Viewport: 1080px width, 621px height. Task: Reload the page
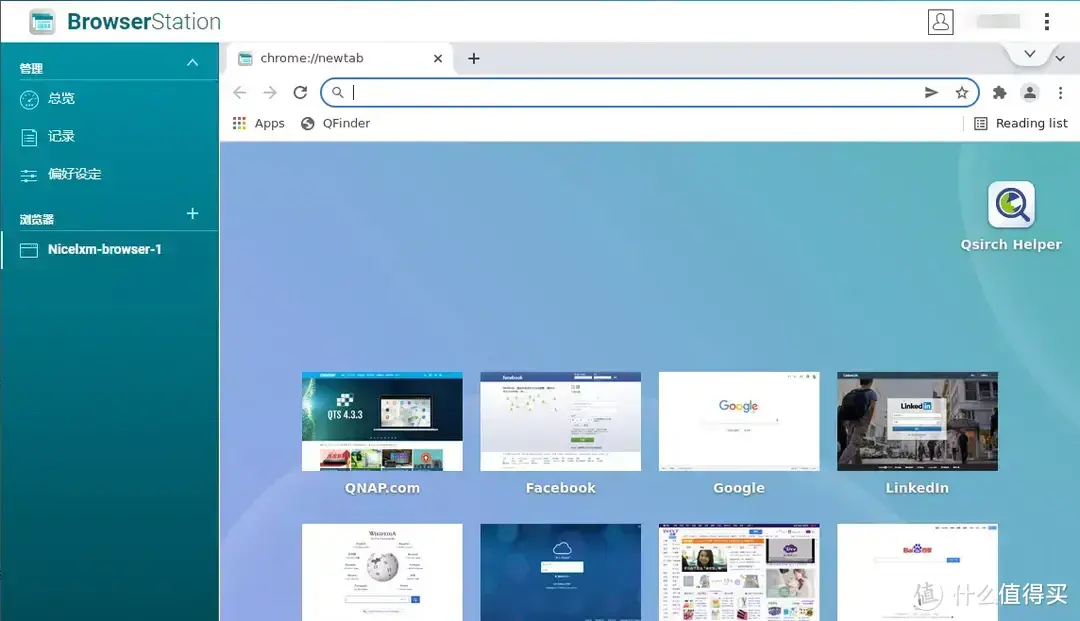300,92
